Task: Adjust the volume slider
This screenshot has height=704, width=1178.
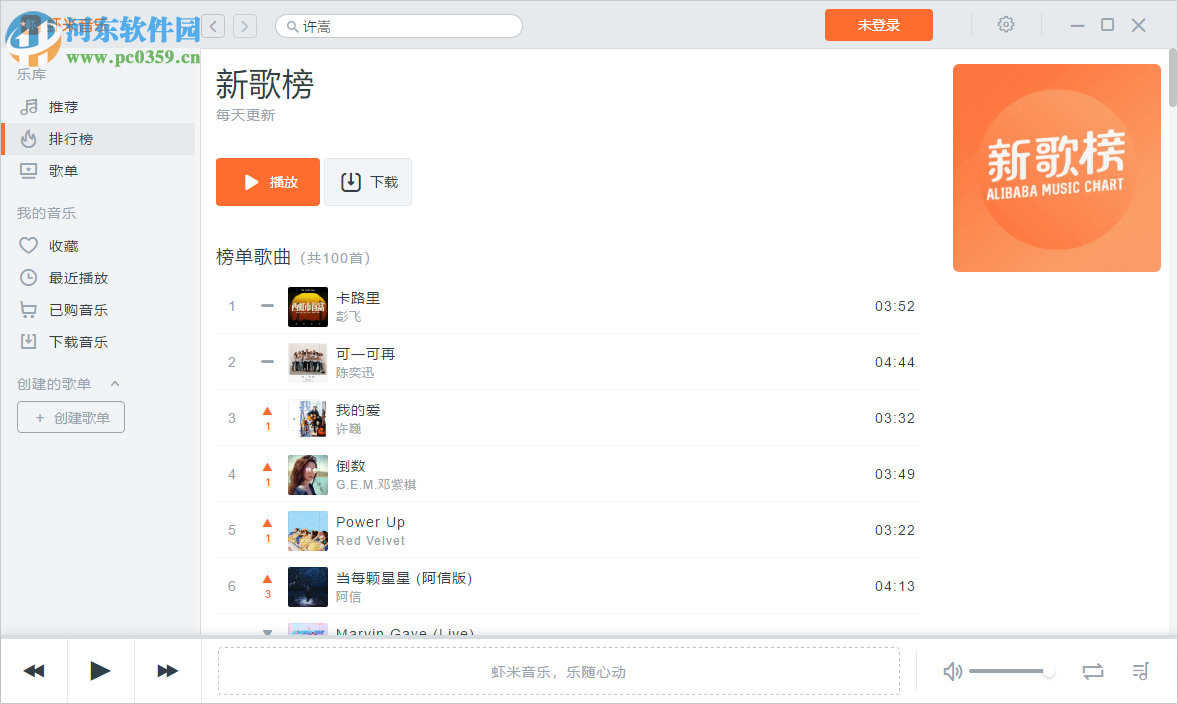Action: [1010, 671]
